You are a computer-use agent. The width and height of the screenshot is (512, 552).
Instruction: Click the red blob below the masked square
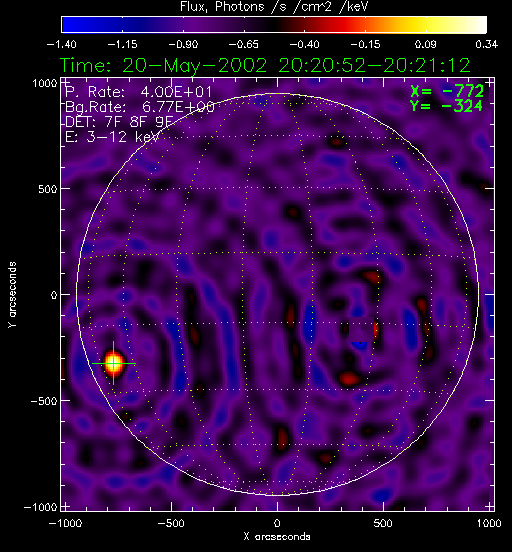[x=350, y=378]
